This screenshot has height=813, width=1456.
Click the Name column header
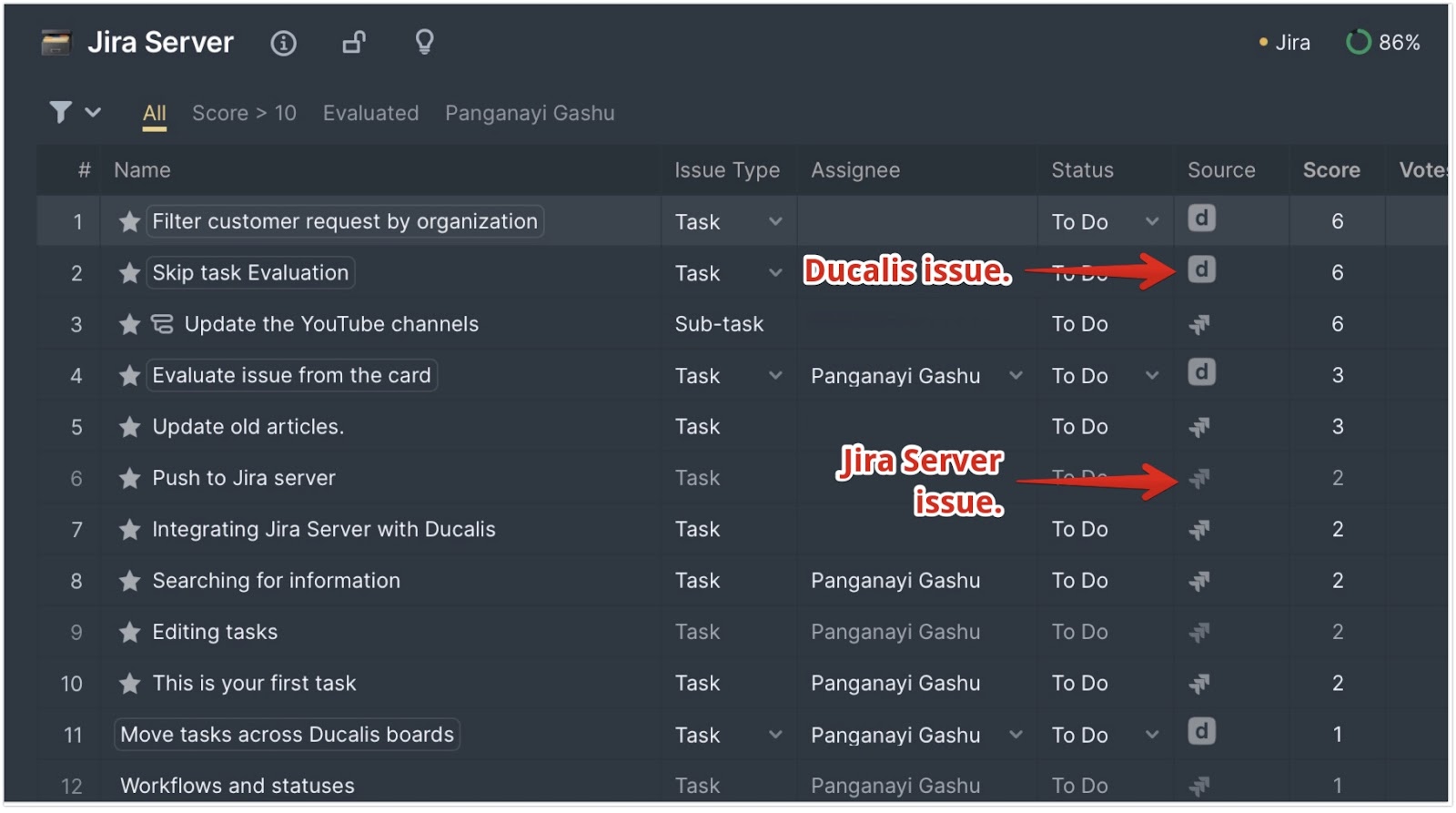[142, 170]
